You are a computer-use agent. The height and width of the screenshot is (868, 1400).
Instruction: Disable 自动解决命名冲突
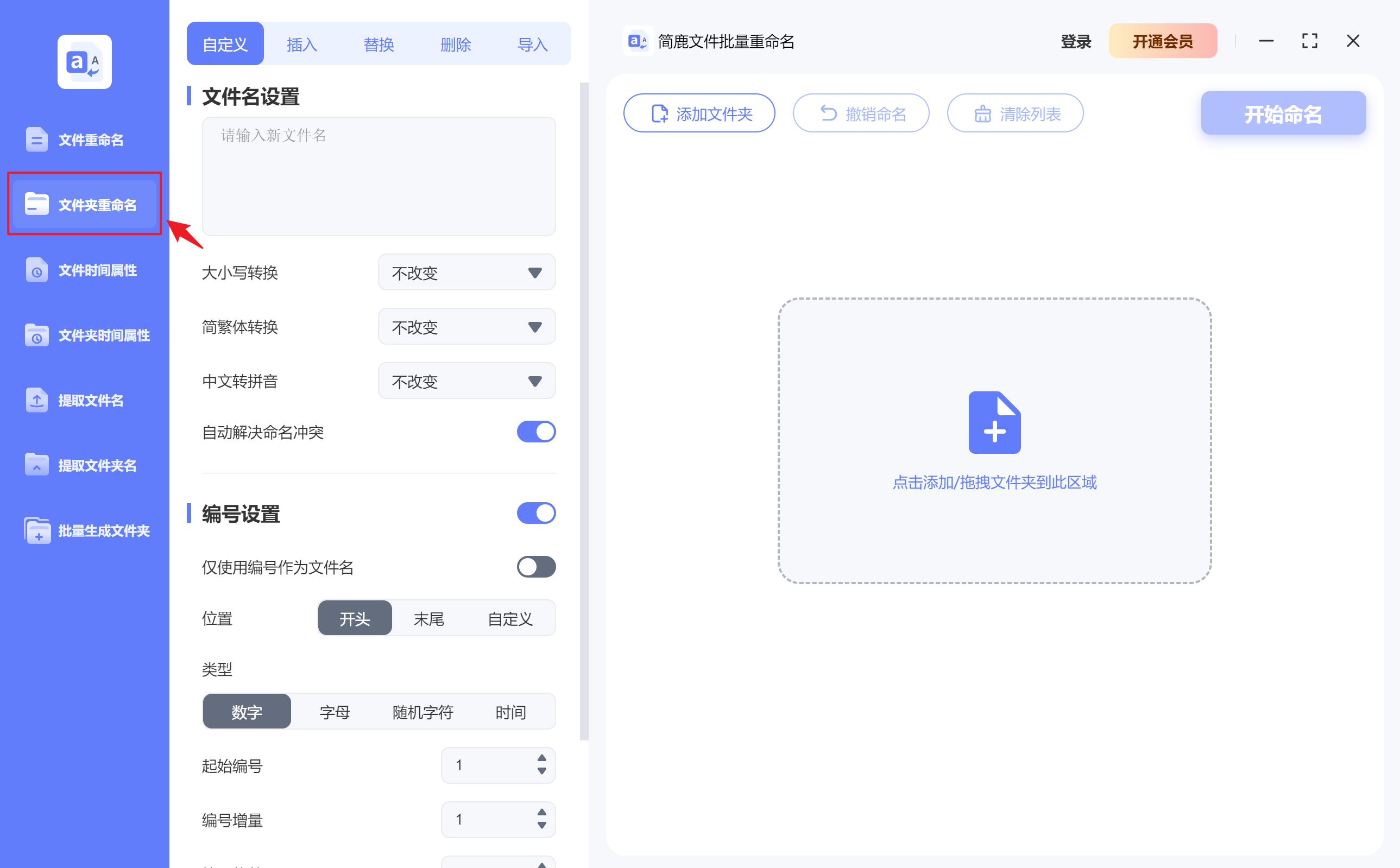coord(536,432)
